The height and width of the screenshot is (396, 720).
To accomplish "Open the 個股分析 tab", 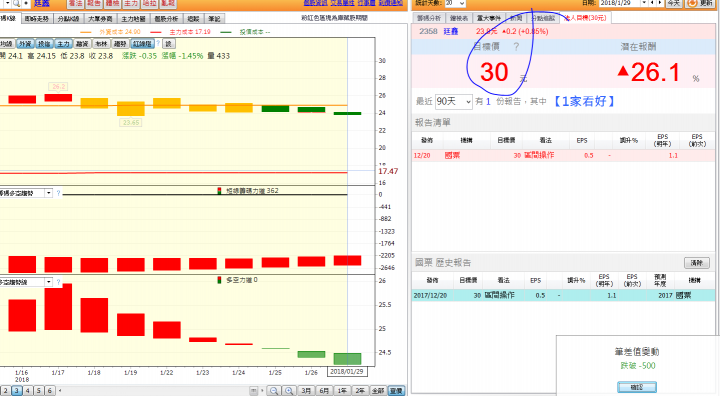I will coord(166,19).
